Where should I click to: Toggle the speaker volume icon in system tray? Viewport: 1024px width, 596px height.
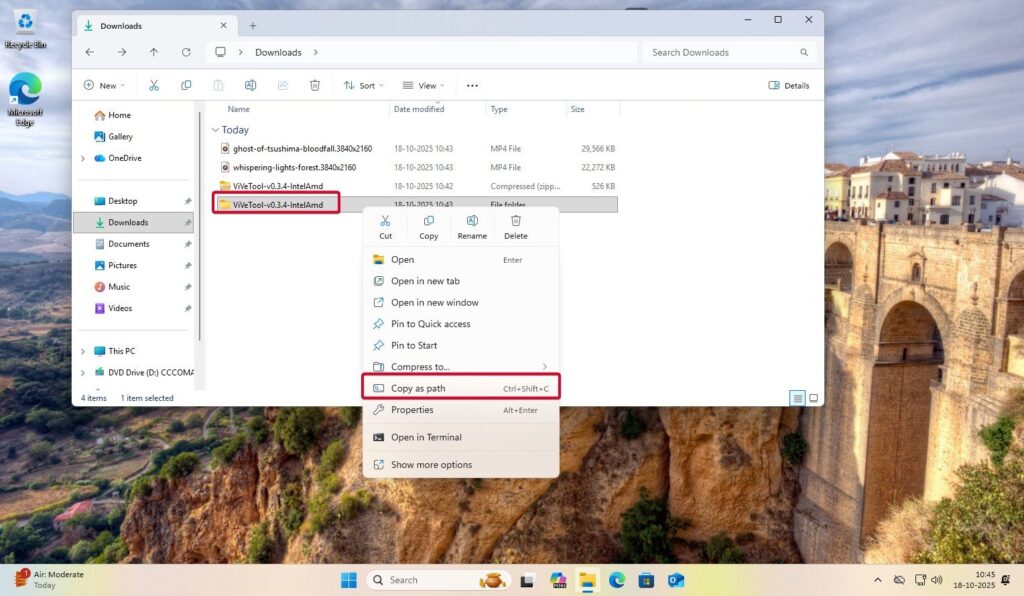pos(935,579)
